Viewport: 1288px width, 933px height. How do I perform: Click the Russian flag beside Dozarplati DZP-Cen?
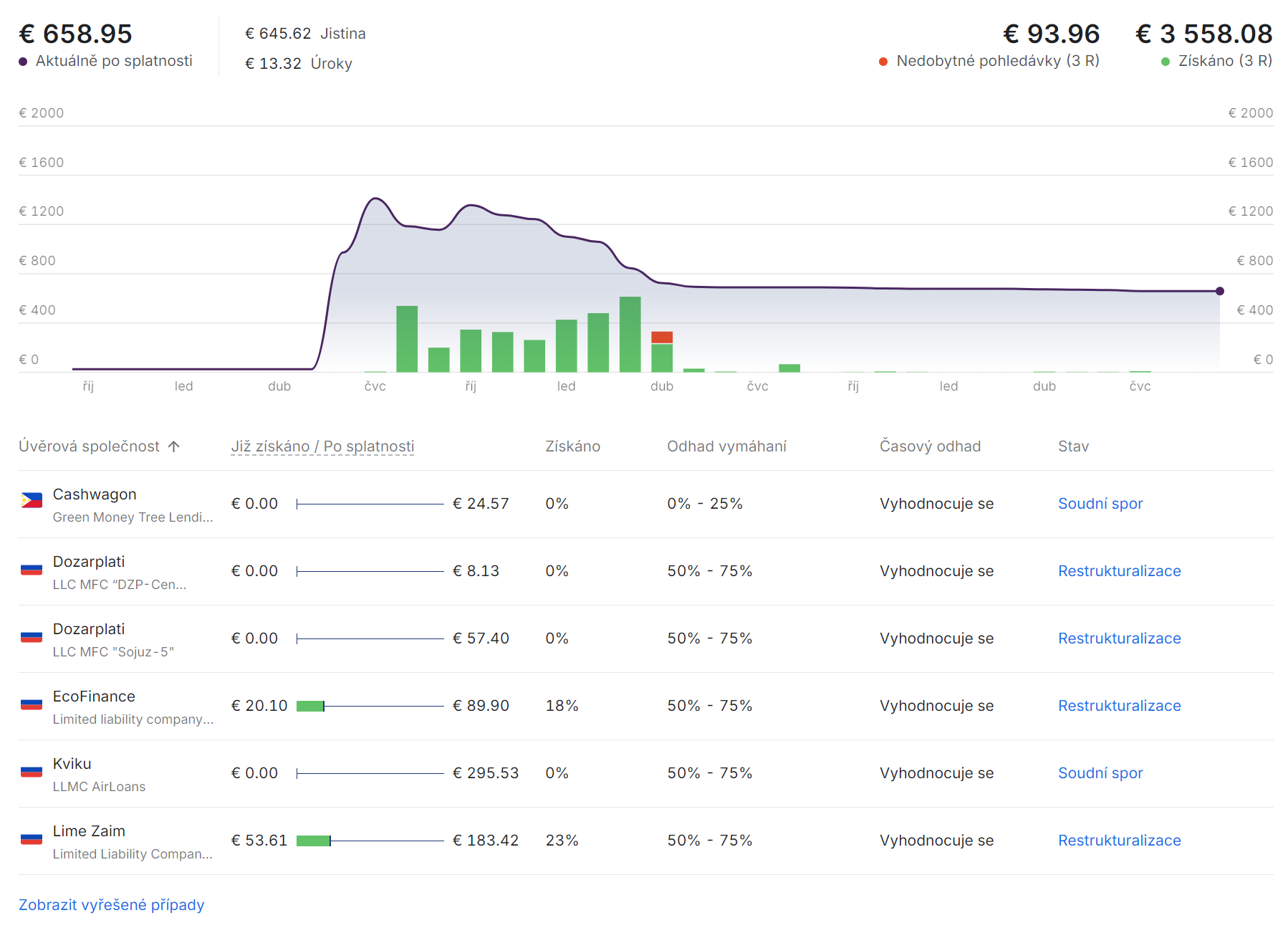coord(32,570)
